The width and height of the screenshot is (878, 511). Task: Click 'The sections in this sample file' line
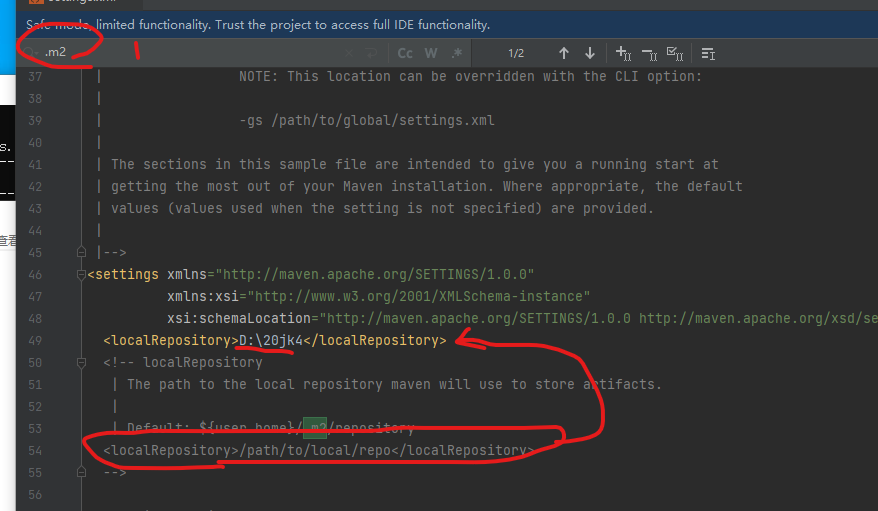[414, 165]
